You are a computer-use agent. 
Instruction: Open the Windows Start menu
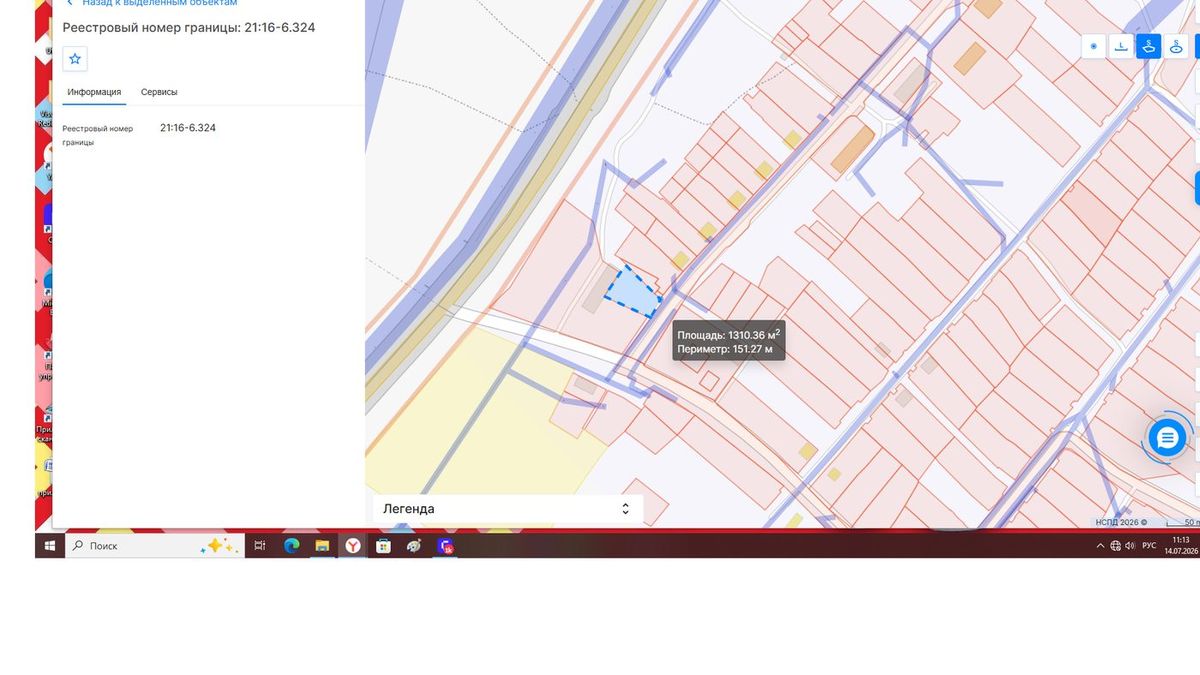(49, 546)
